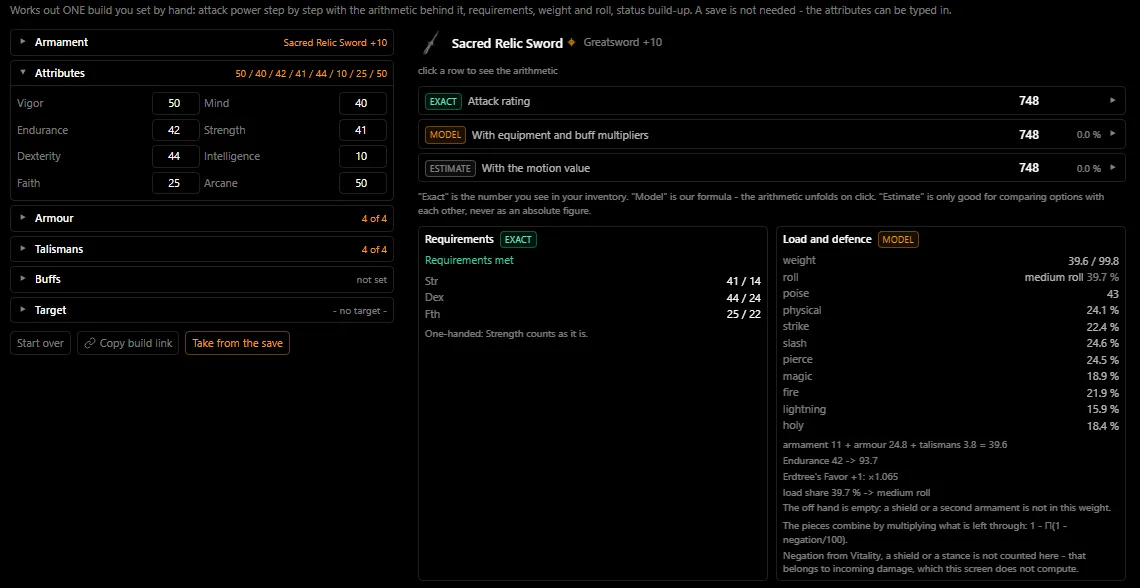Click the link icon in Copy build link
This screenshot has height=588, width=1140.
point(90,343)
